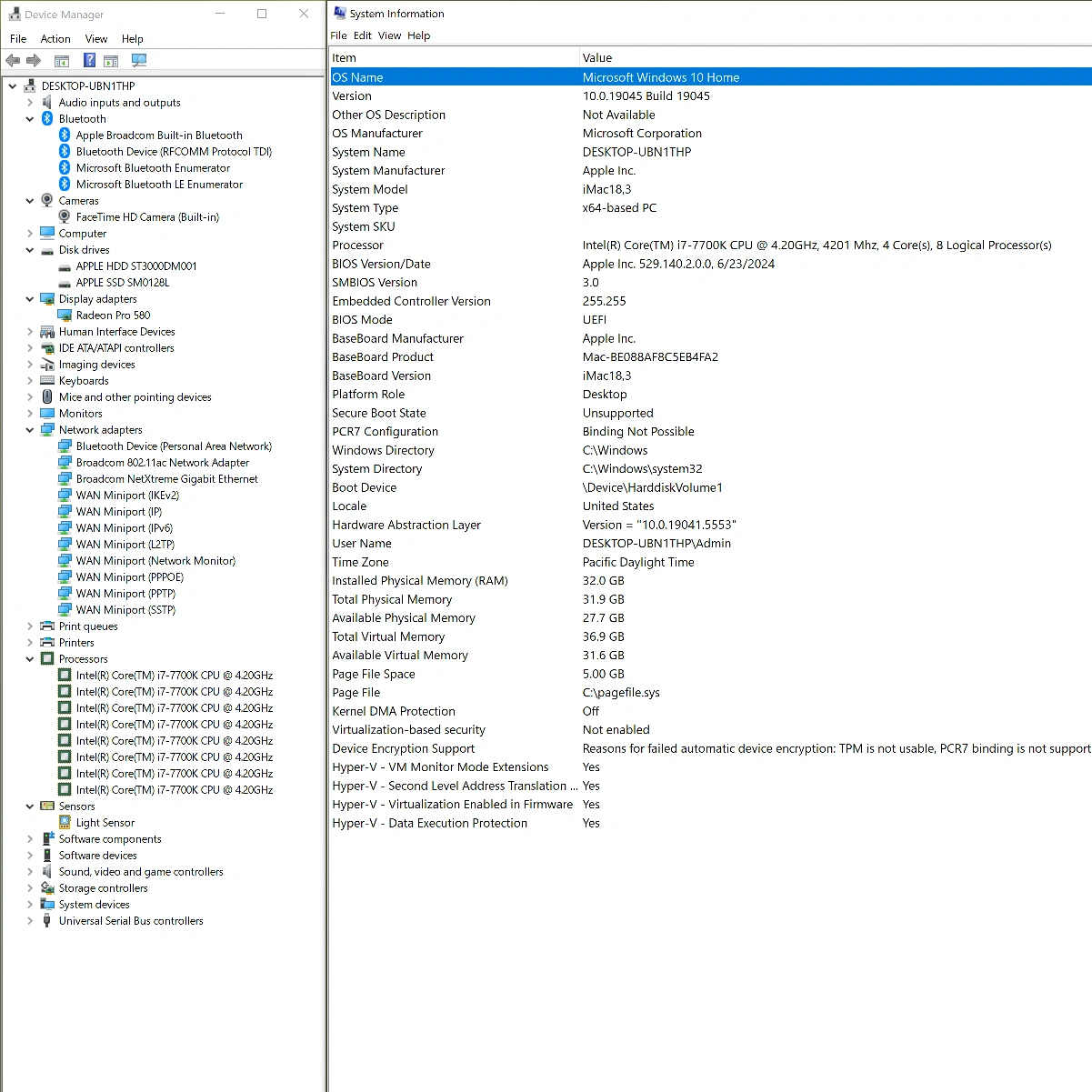This screenshot has width=1092, height=1092.
Task: Open the System Information File menu
Action: [x=339, y=35]
